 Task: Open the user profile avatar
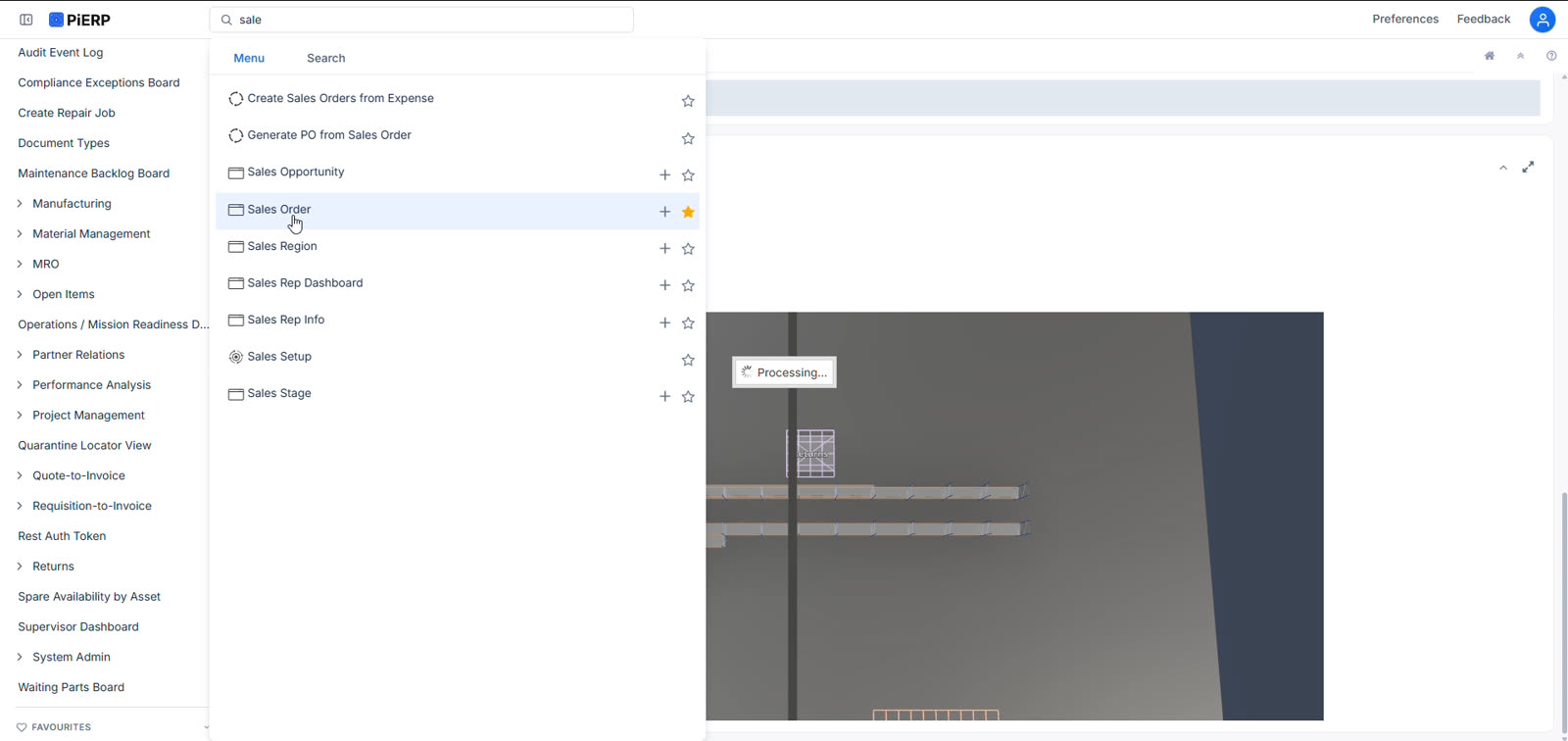tap(1543, 20)
